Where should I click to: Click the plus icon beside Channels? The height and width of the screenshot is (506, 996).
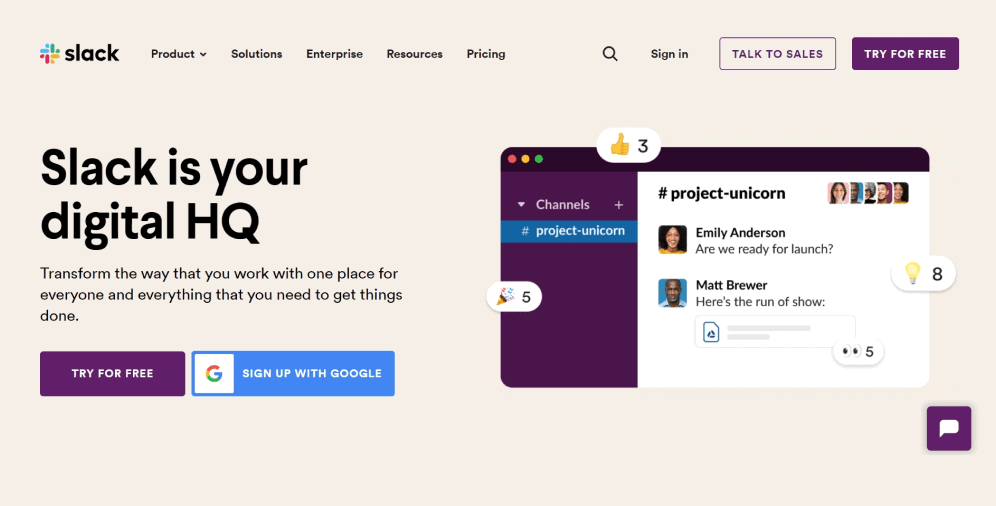pyautogui.click(x=619, y=204)
